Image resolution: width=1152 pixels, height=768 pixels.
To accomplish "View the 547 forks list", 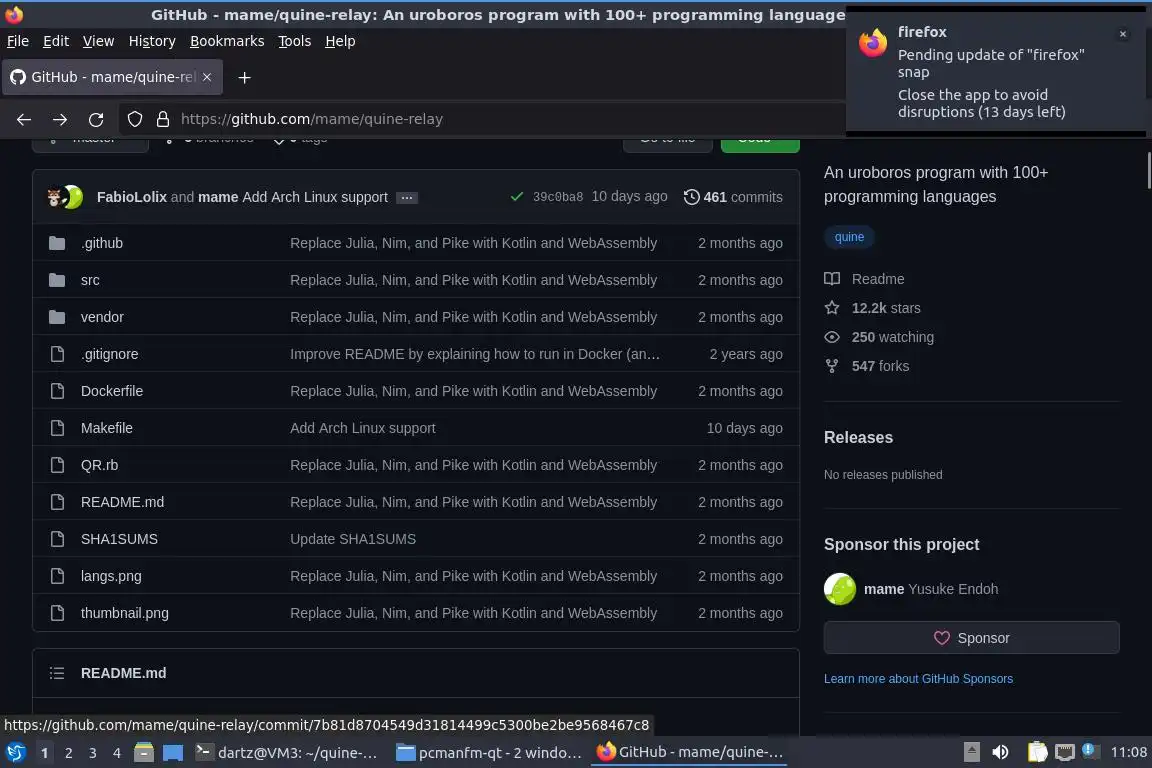I will pos(866,366).
